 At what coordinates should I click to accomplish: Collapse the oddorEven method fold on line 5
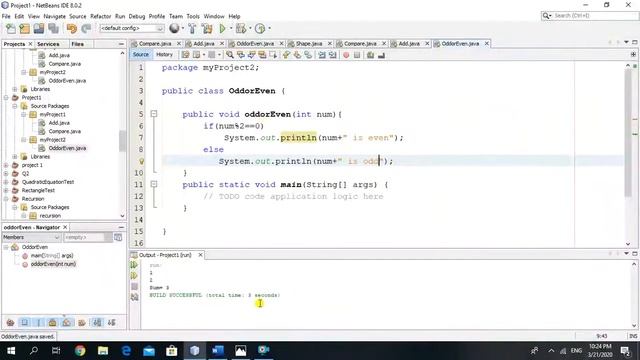coord(154,114)
